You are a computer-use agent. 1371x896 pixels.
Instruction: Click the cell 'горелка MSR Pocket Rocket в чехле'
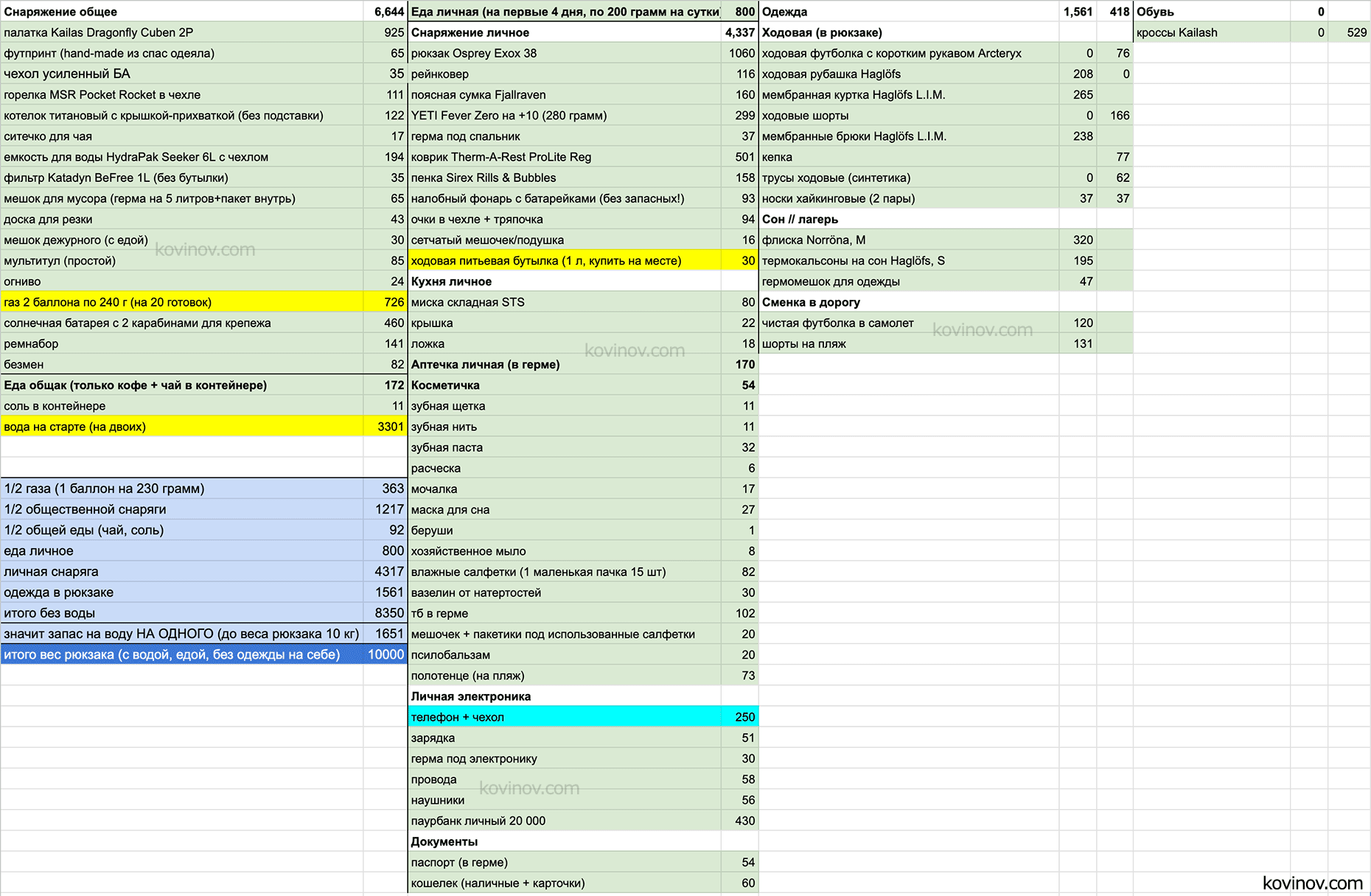point(182,94)
